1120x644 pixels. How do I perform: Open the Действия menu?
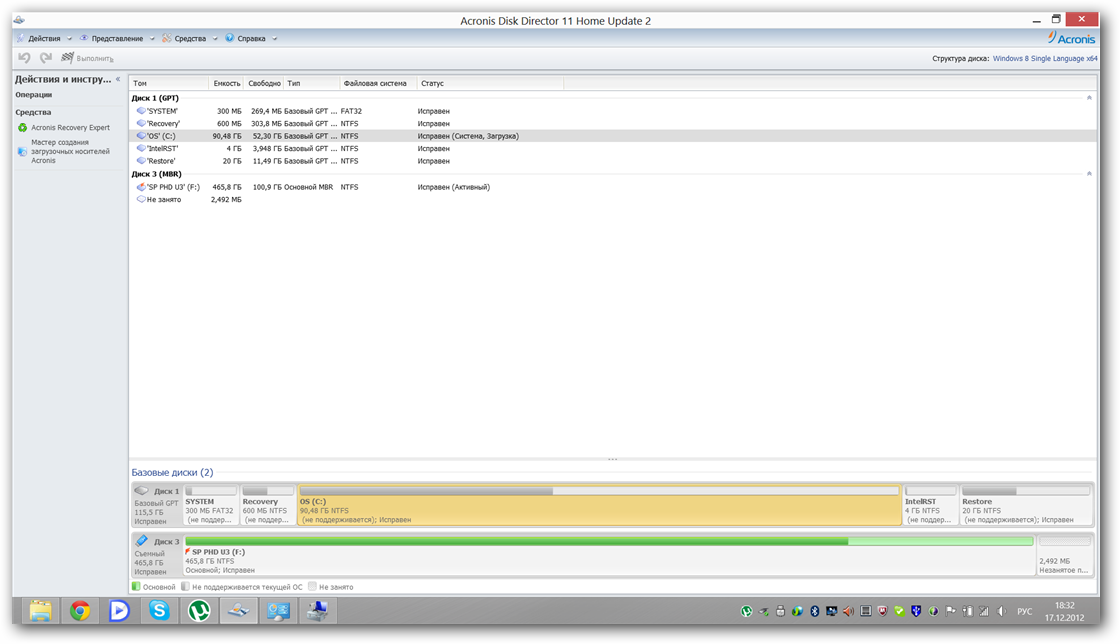click(x=44, y=39)
